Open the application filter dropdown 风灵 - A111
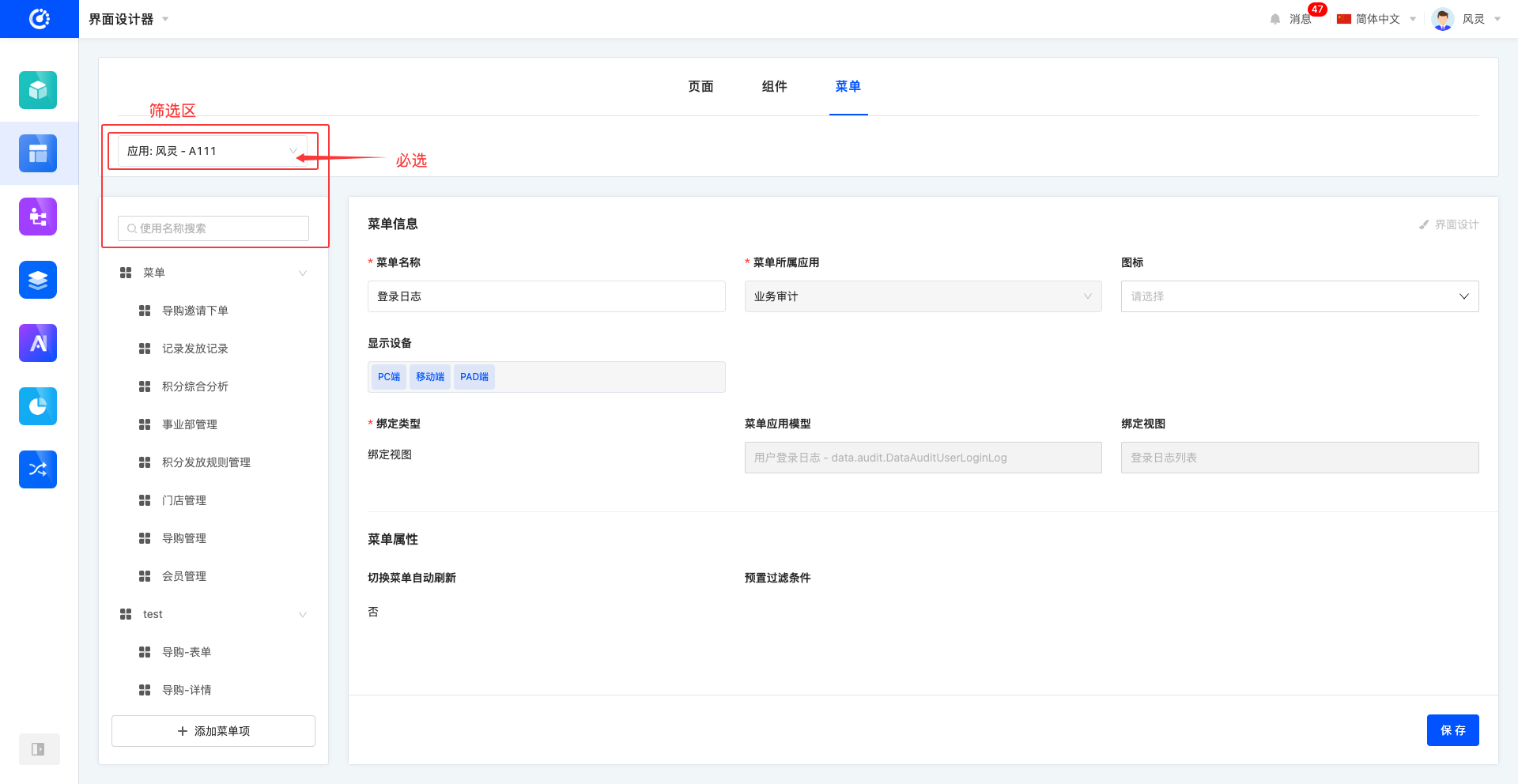The image size is (1518, 784). [212, 151]
